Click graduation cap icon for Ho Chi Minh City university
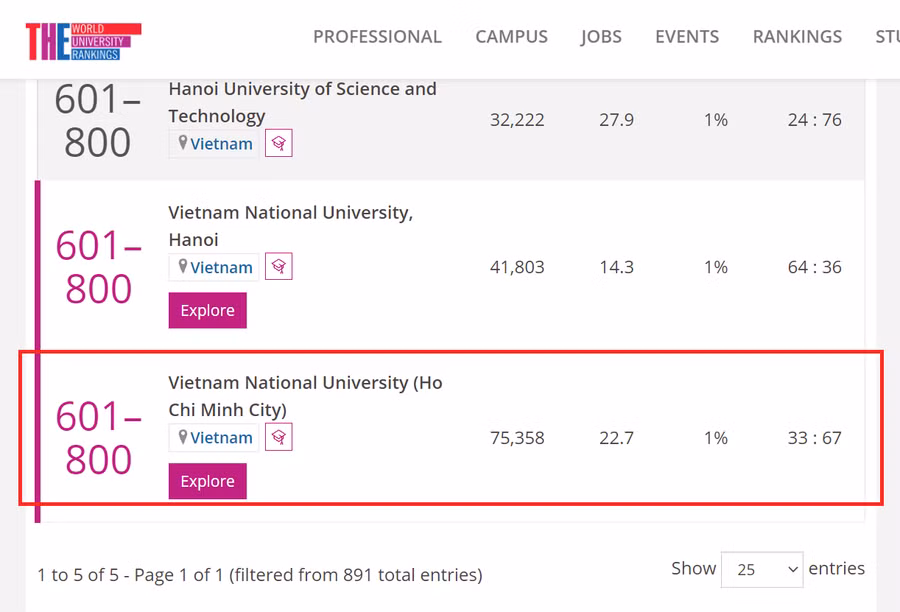 click(x=278, y=437)
